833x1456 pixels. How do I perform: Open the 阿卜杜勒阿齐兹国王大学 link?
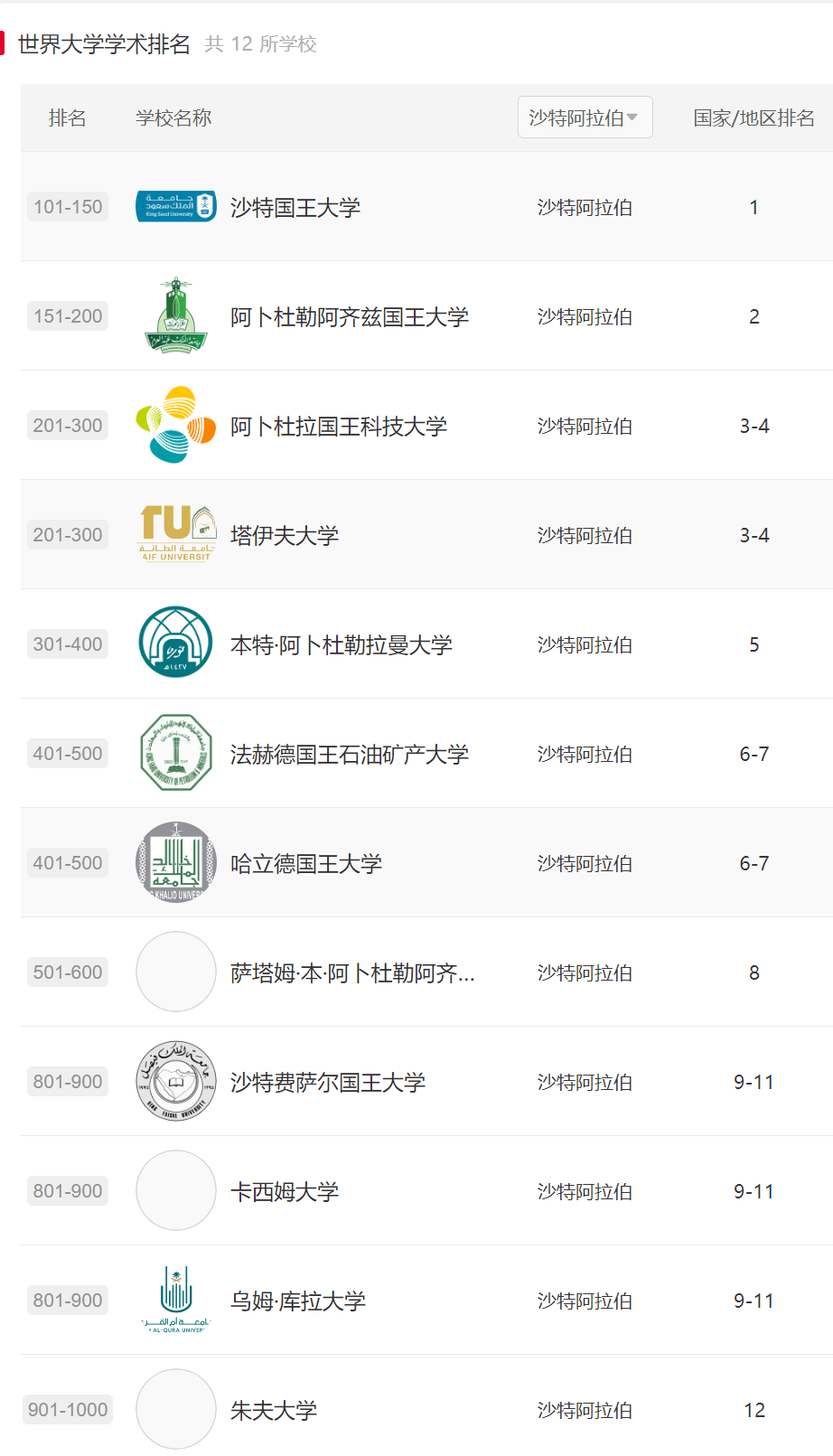coord(350,316)
